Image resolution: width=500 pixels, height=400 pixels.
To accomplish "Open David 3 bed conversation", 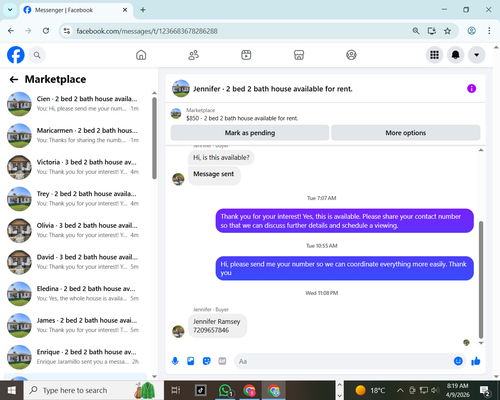I will 77,262.
